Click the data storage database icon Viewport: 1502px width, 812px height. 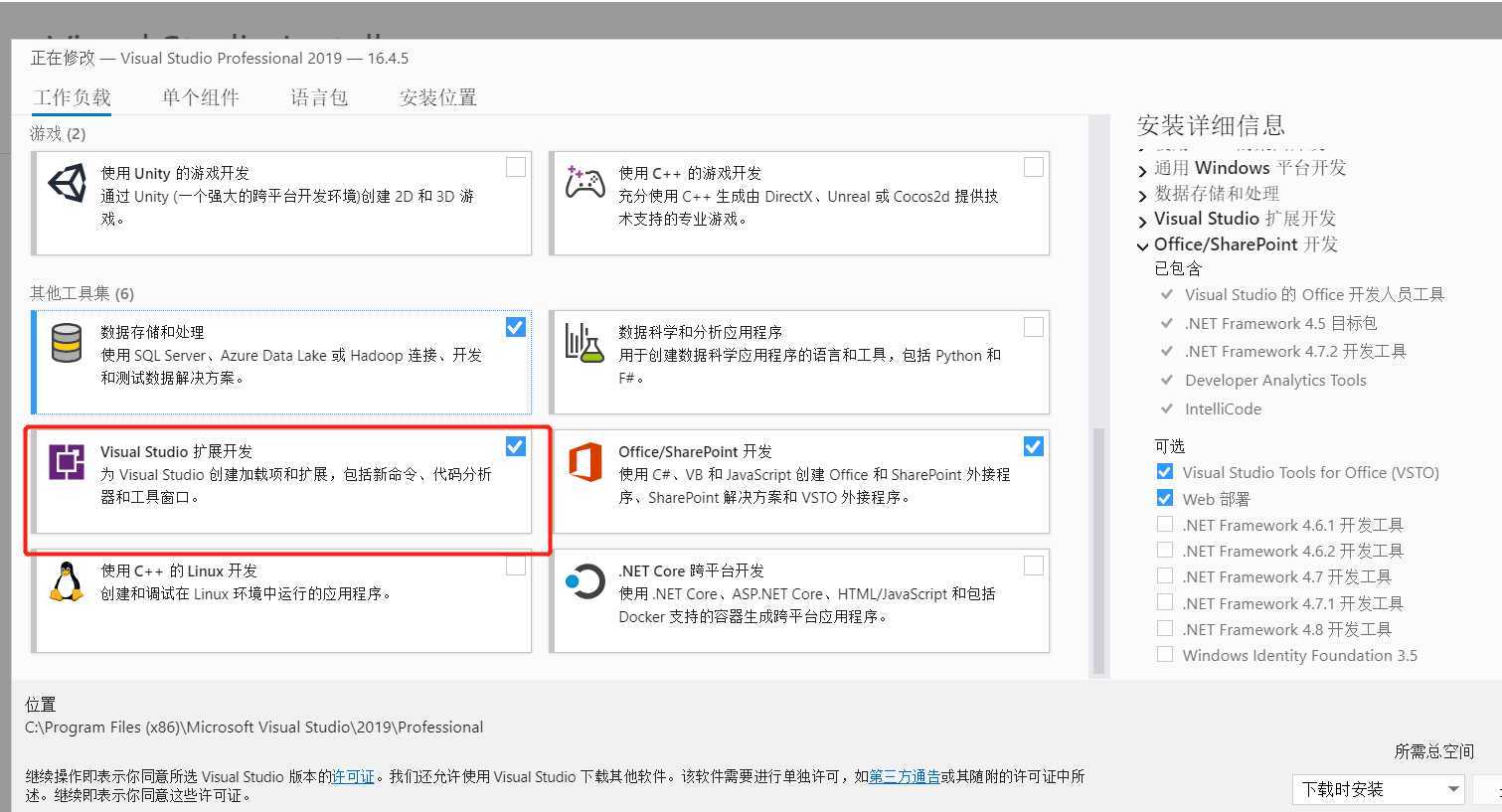pos(67,343)
